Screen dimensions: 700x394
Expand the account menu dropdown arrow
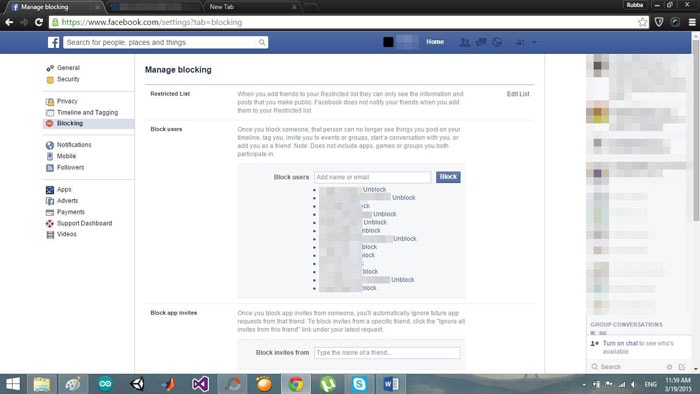click(x=534, y=42)
